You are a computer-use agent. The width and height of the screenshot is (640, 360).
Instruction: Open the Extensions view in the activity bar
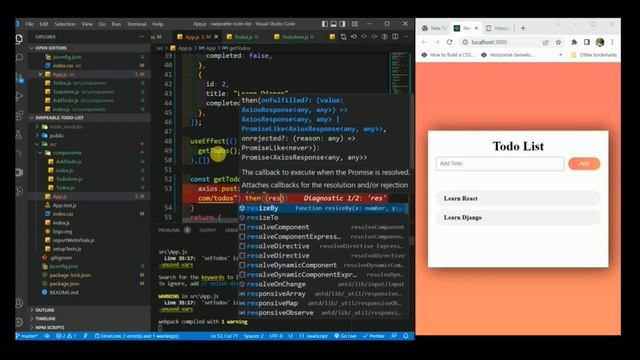coord(19,116)
